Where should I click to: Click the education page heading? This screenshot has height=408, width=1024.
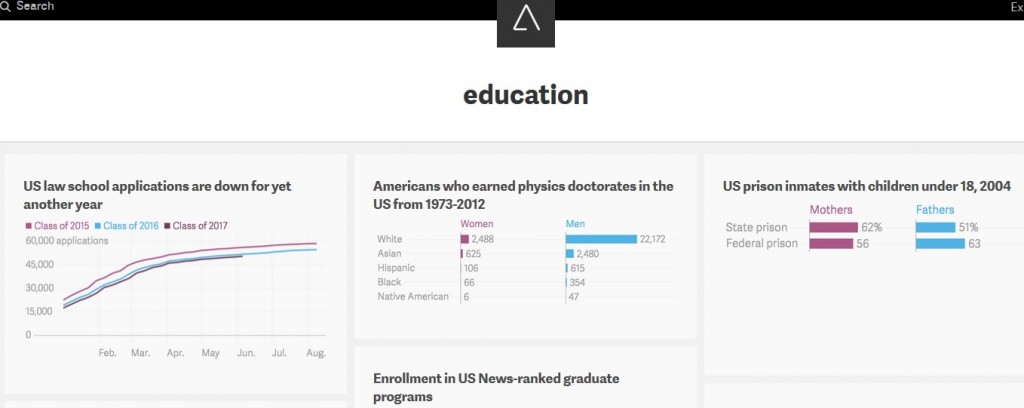tap(526, 95)
